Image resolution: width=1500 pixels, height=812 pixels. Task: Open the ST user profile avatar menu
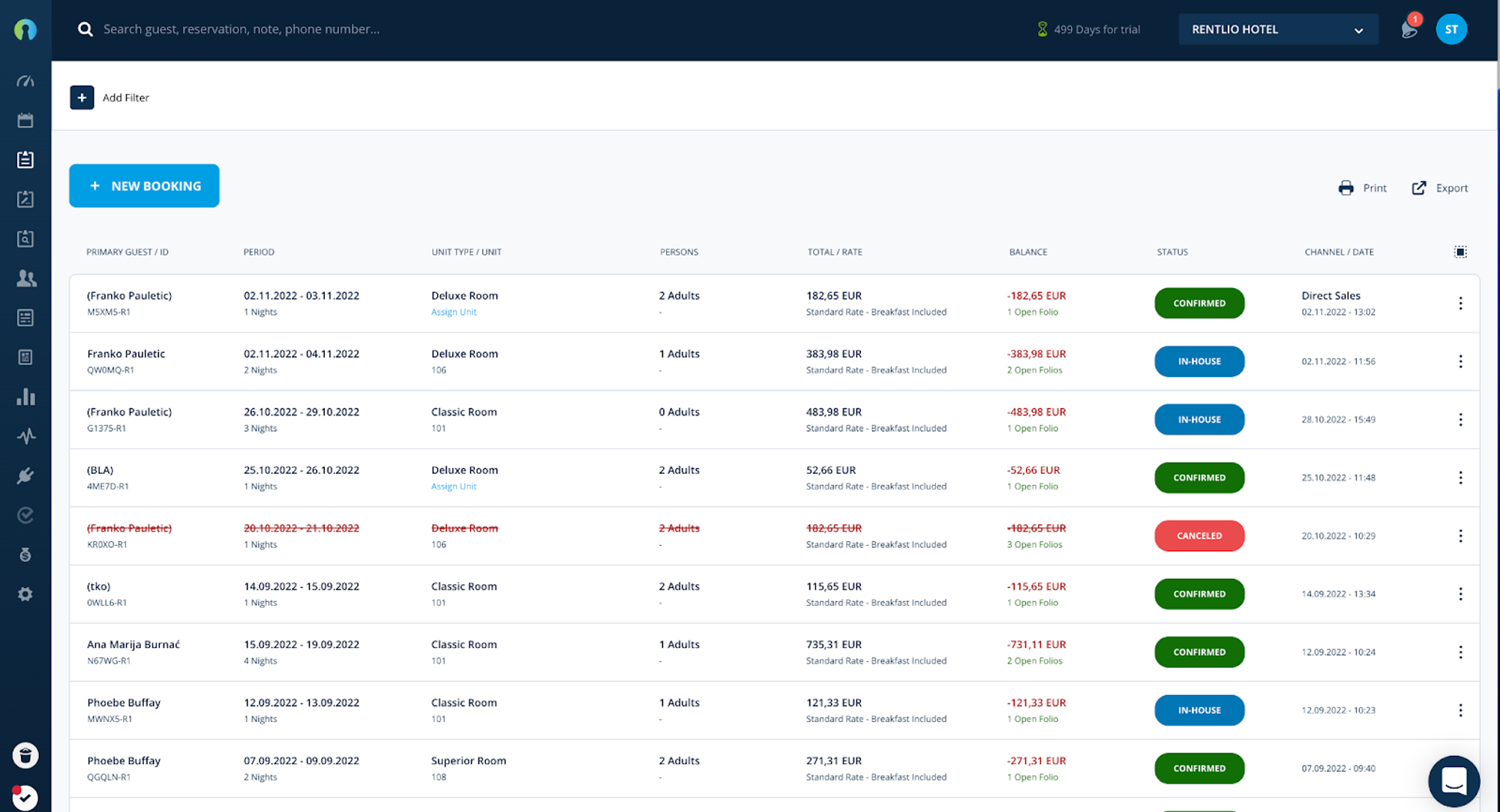tap(1451, 29)
